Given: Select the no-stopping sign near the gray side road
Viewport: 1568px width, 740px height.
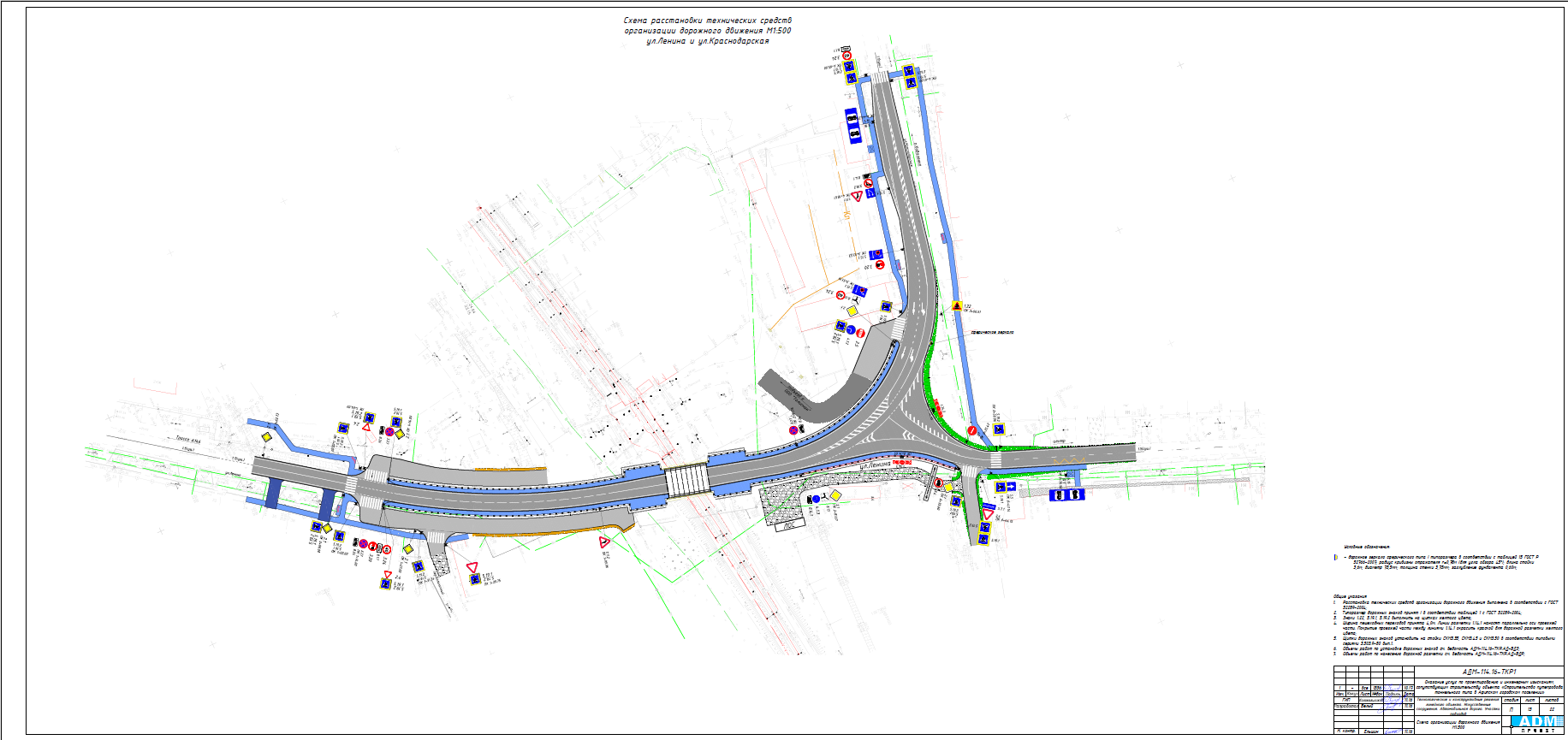Looking at the screenshot, I should coord(793,430).
